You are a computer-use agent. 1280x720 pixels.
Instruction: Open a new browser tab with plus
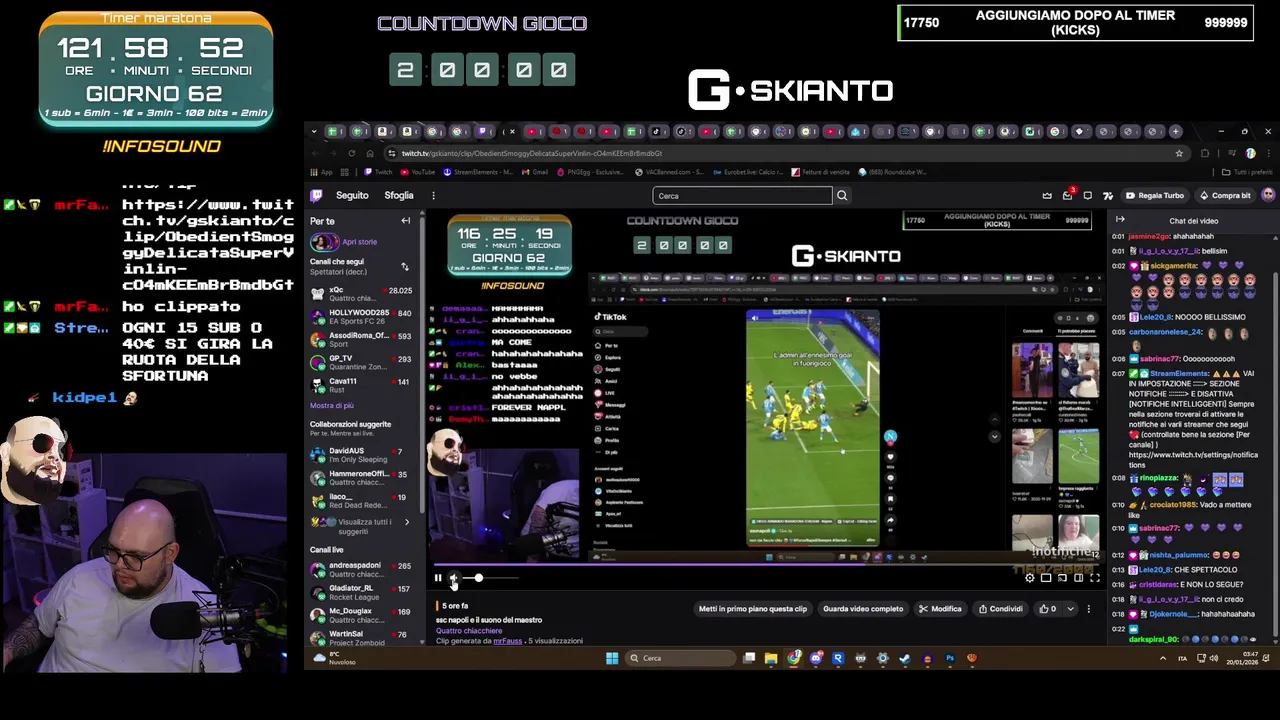pos(1177,132)
